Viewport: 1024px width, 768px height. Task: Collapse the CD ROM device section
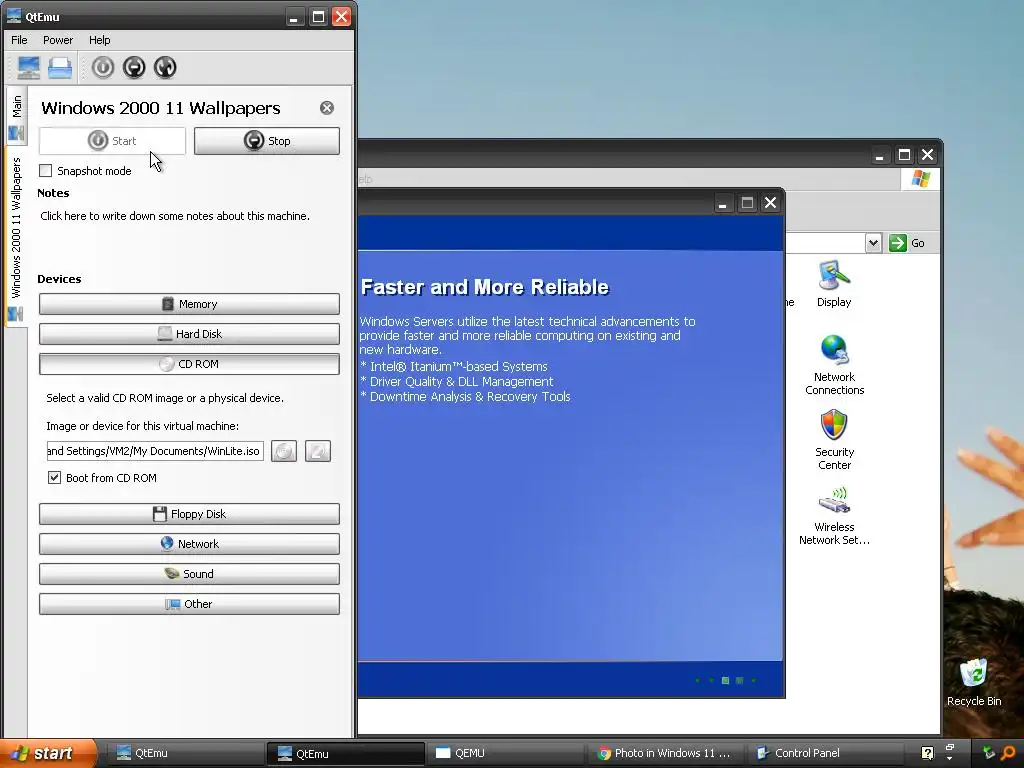coord(189,364)
